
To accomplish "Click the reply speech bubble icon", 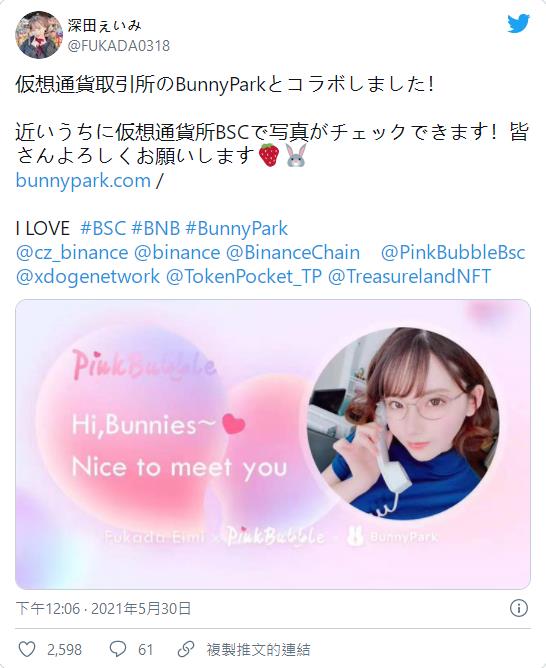I will tap(118, 649).
